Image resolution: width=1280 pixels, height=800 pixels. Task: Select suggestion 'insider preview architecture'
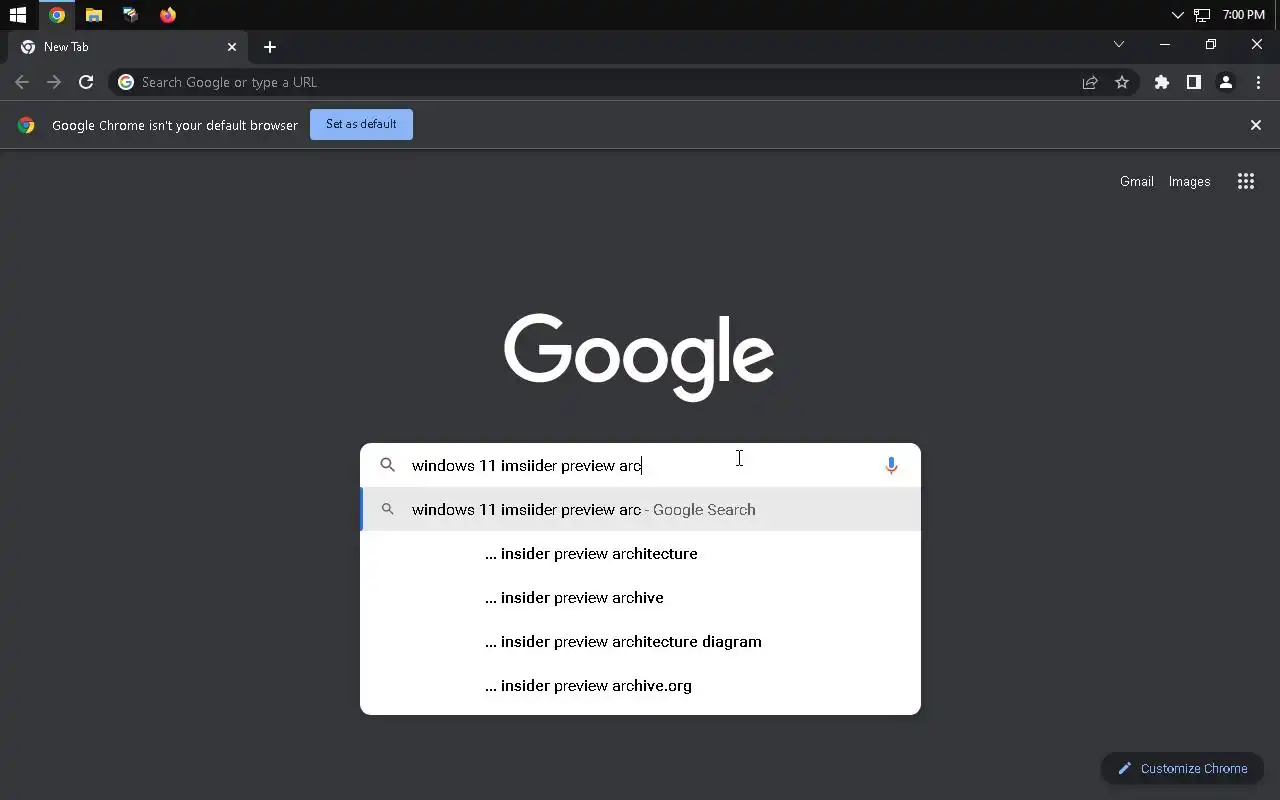click(x=640, y=553)
